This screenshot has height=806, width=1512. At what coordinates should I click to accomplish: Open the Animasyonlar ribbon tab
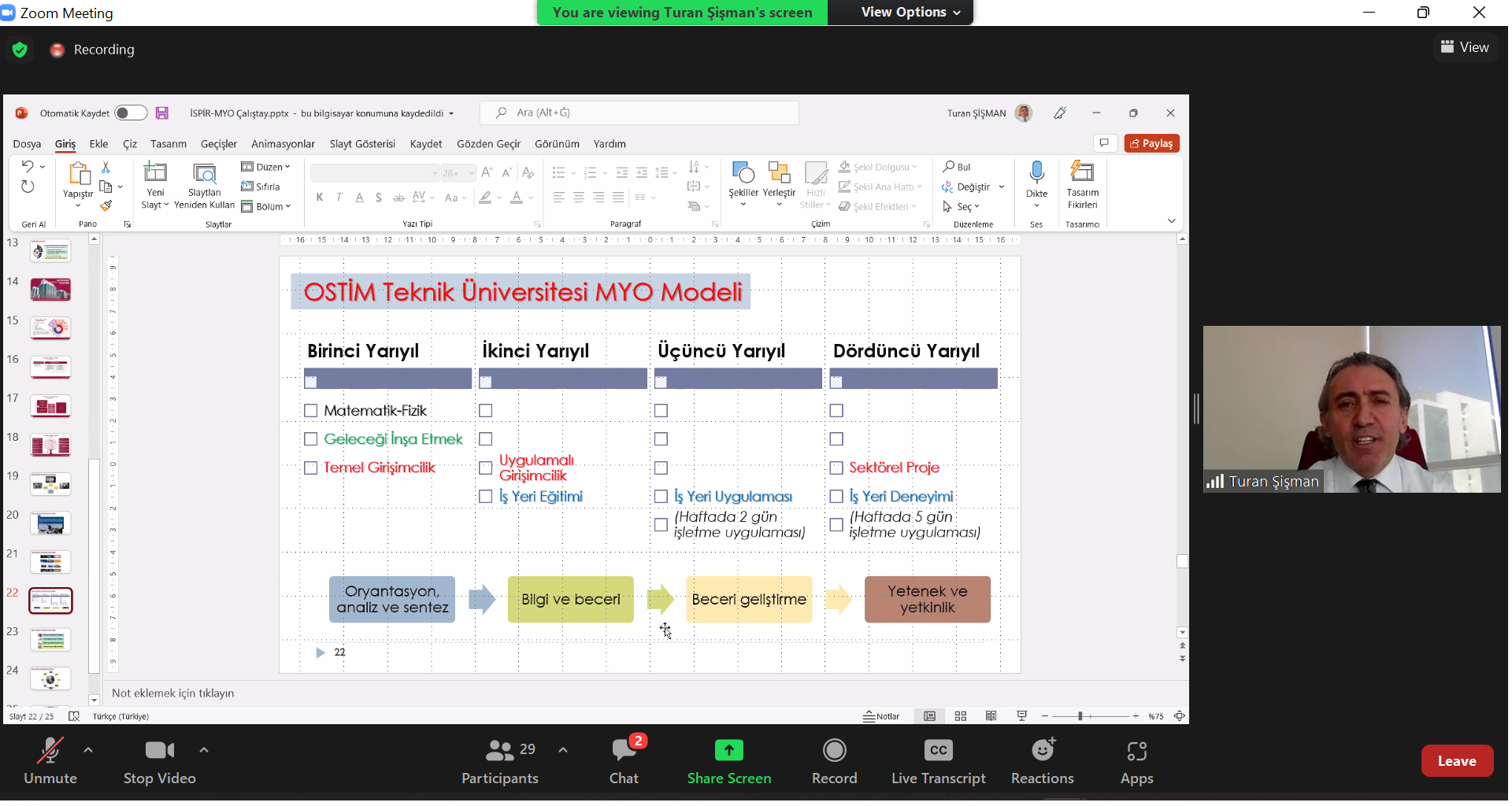point(283,144)
